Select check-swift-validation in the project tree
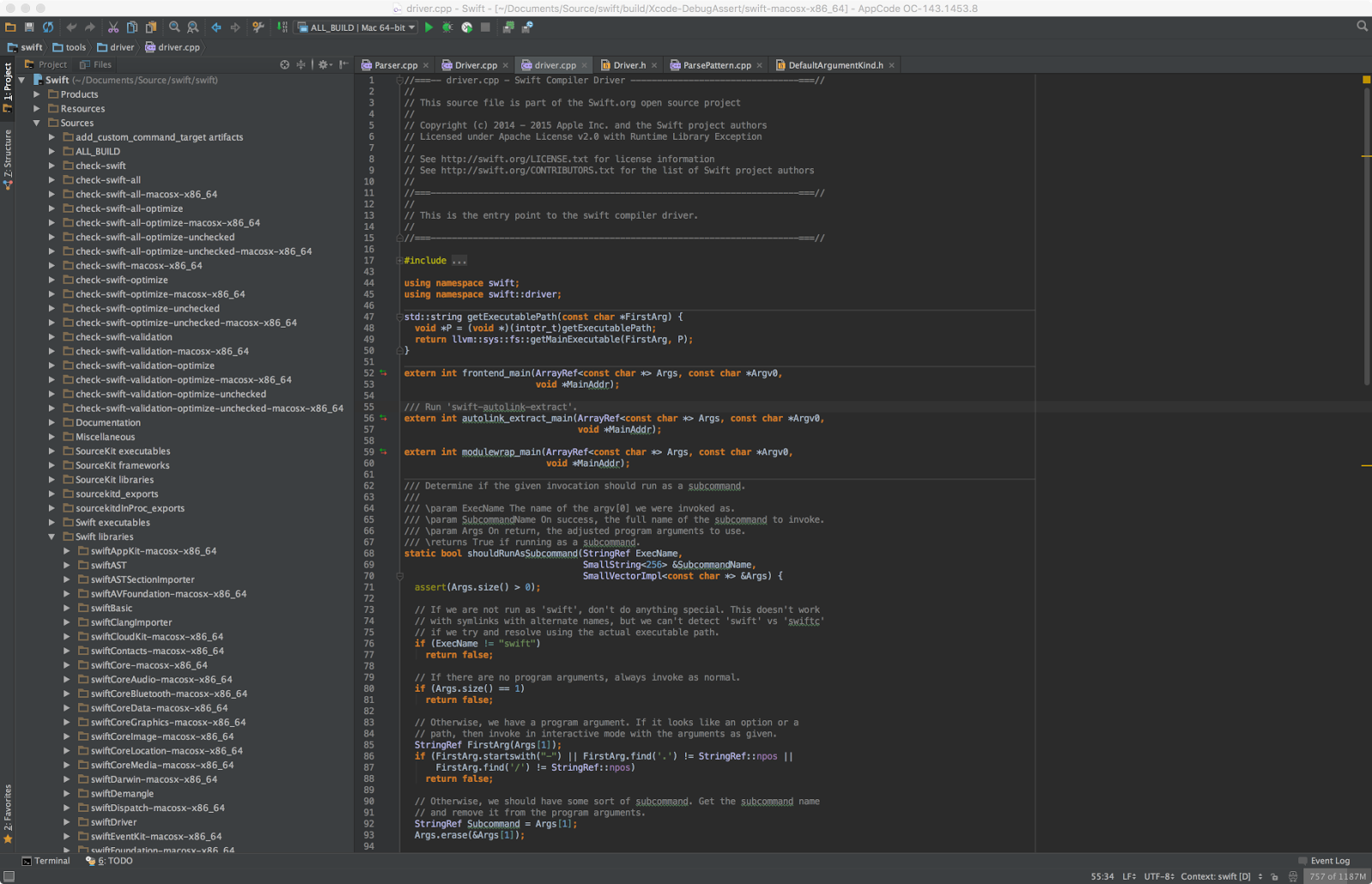 pyautogui.click(x=123, y=337)
